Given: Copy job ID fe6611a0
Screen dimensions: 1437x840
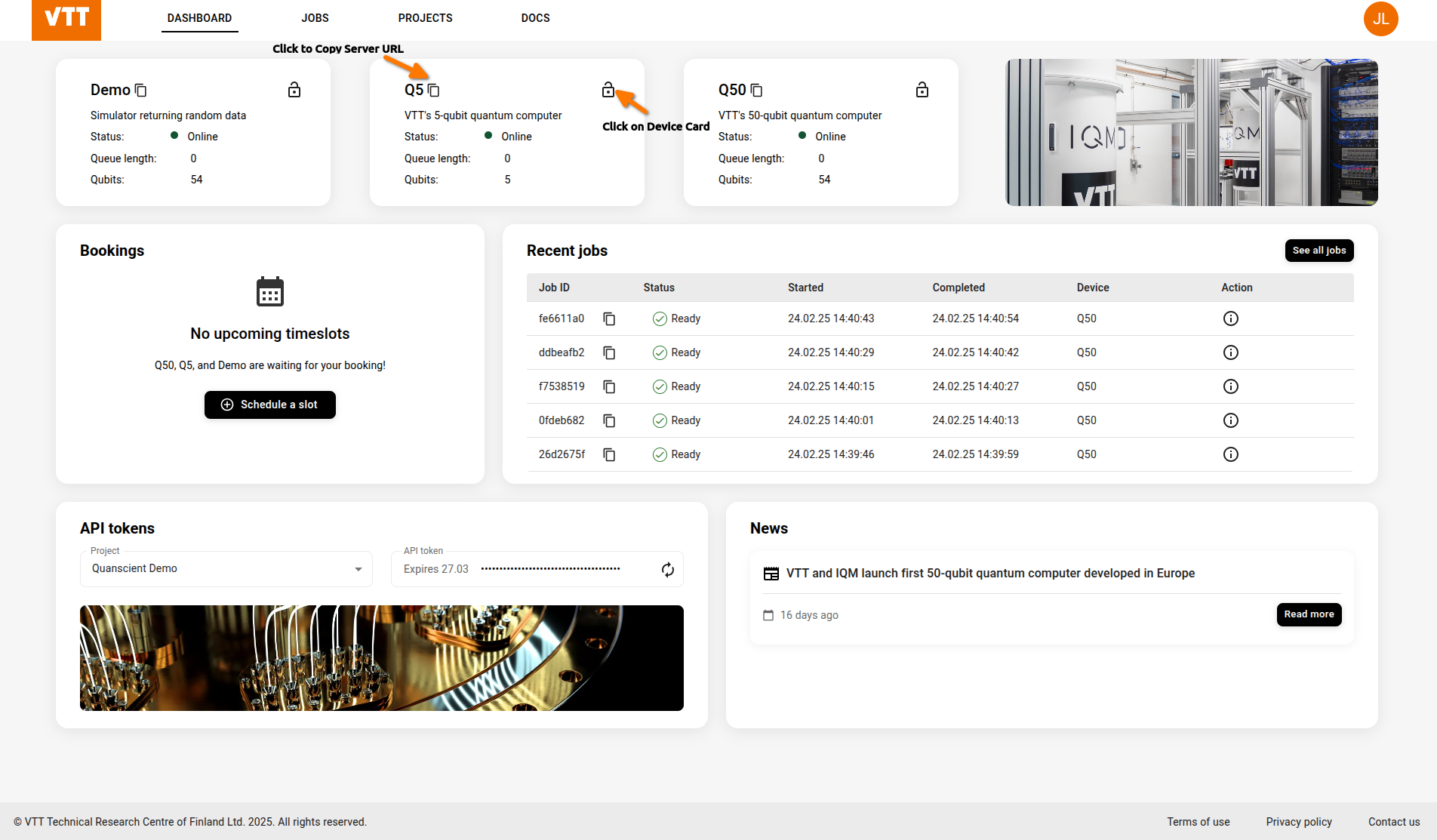Looking at the screenshot, I should 609,318.
